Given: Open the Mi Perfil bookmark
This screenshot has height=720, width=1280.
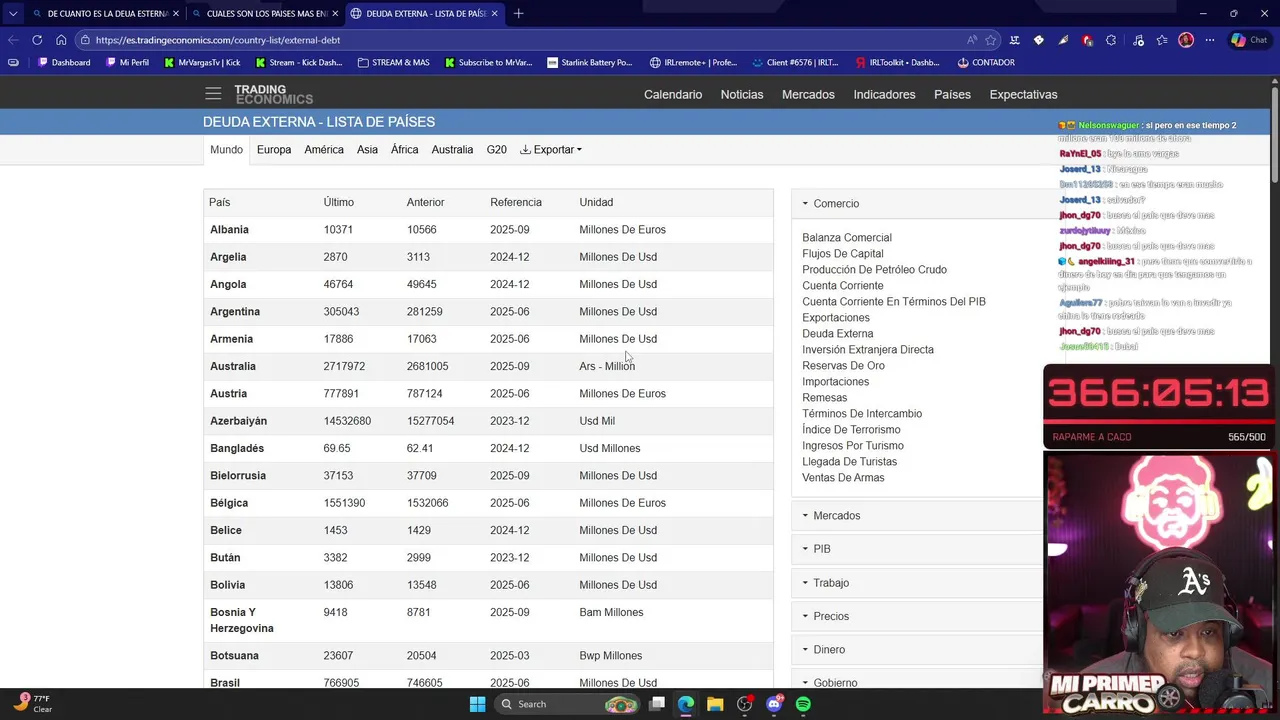Looking at the screenshot, I should coord(127,62).
